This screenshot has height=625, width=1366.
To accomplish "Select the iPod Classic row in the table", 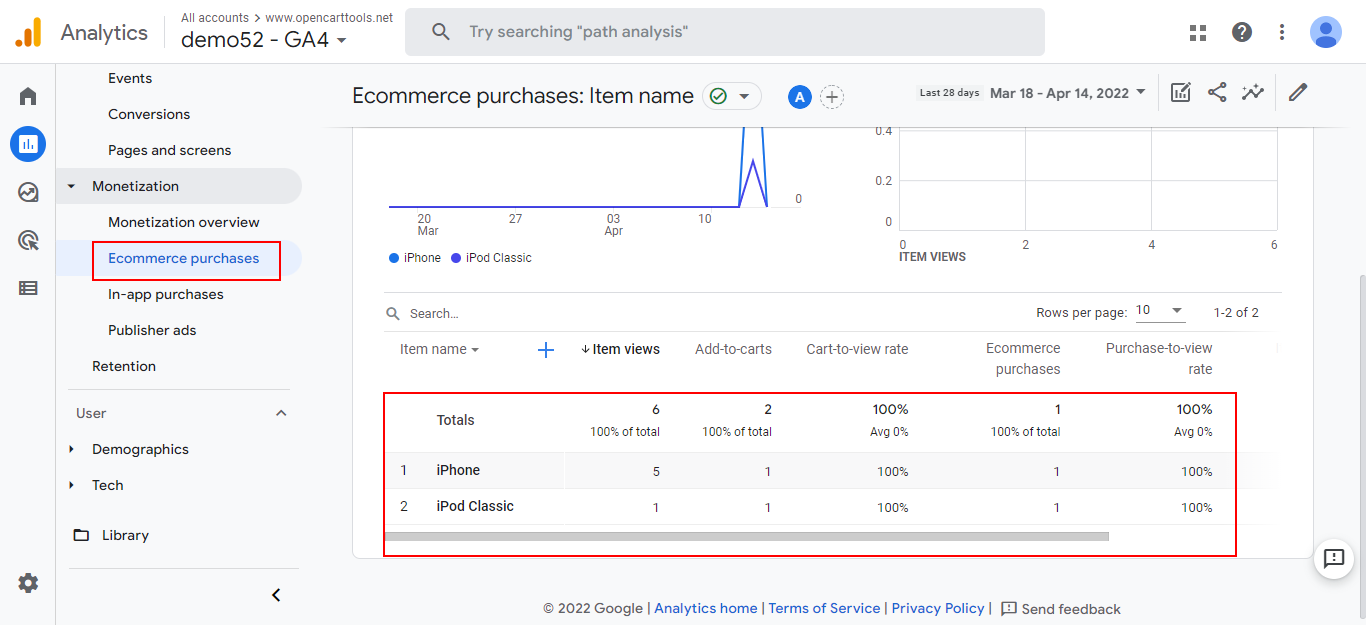I will coord(809,507).
